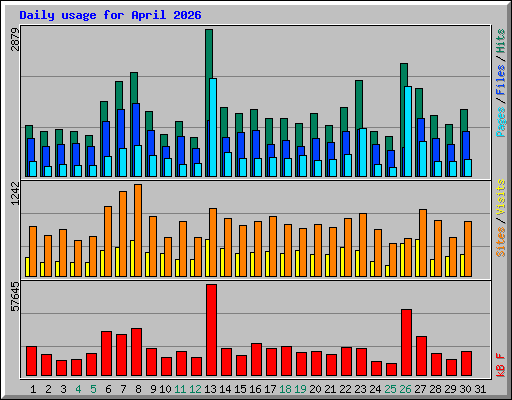Click the cyan pages bar for day 26
This screenshot has width=512, height=400.
pos(408,131)
